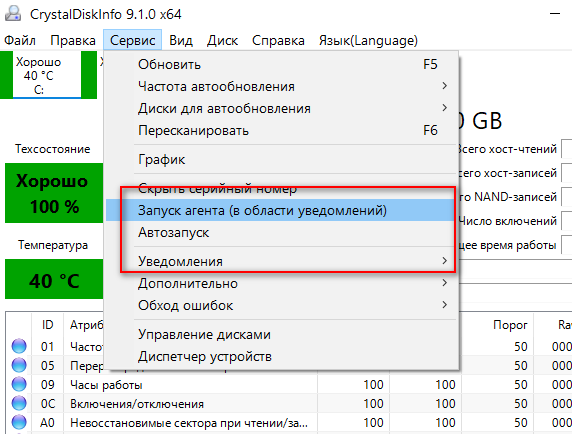Image resolution: width=572 pixels, height=434 pixels.
Task: Open the Правка menu
Action: (73, 40)
